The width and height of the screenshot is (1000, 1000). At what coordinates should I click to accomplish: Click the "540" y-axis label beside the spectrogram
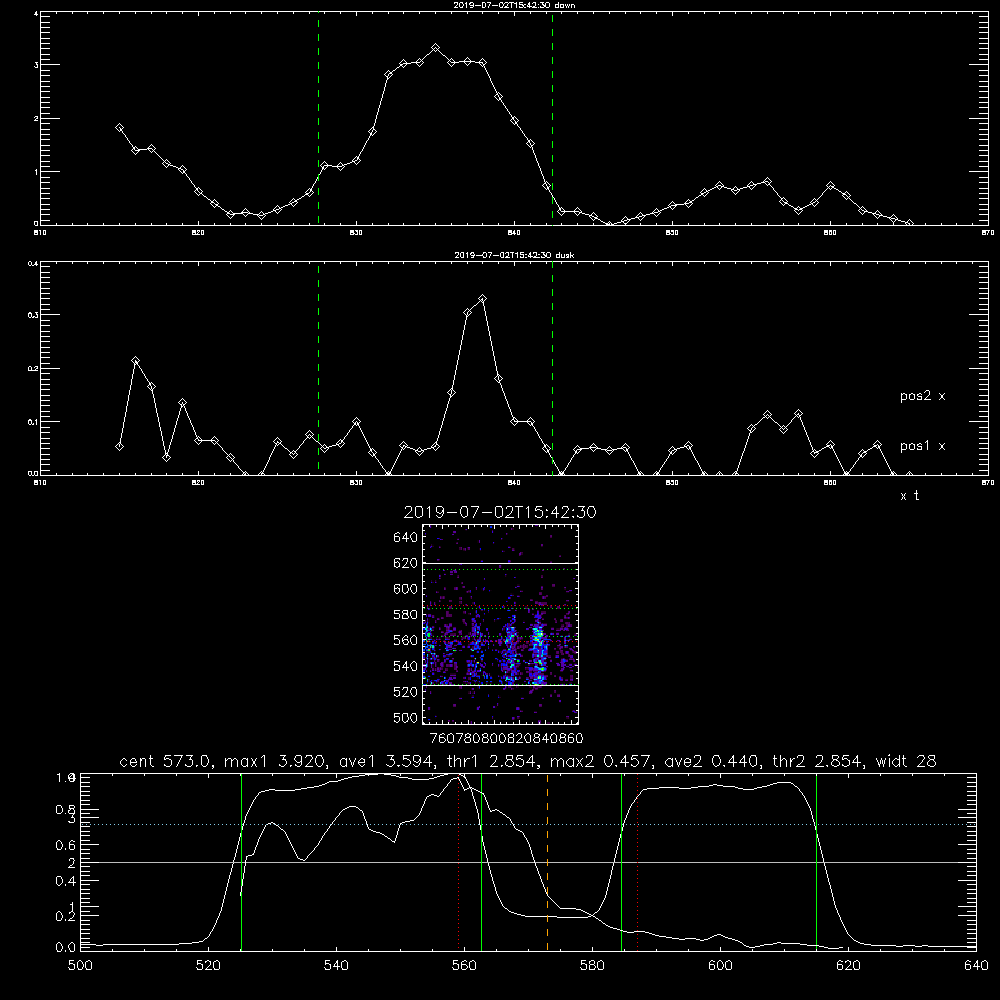coord(406,666)
